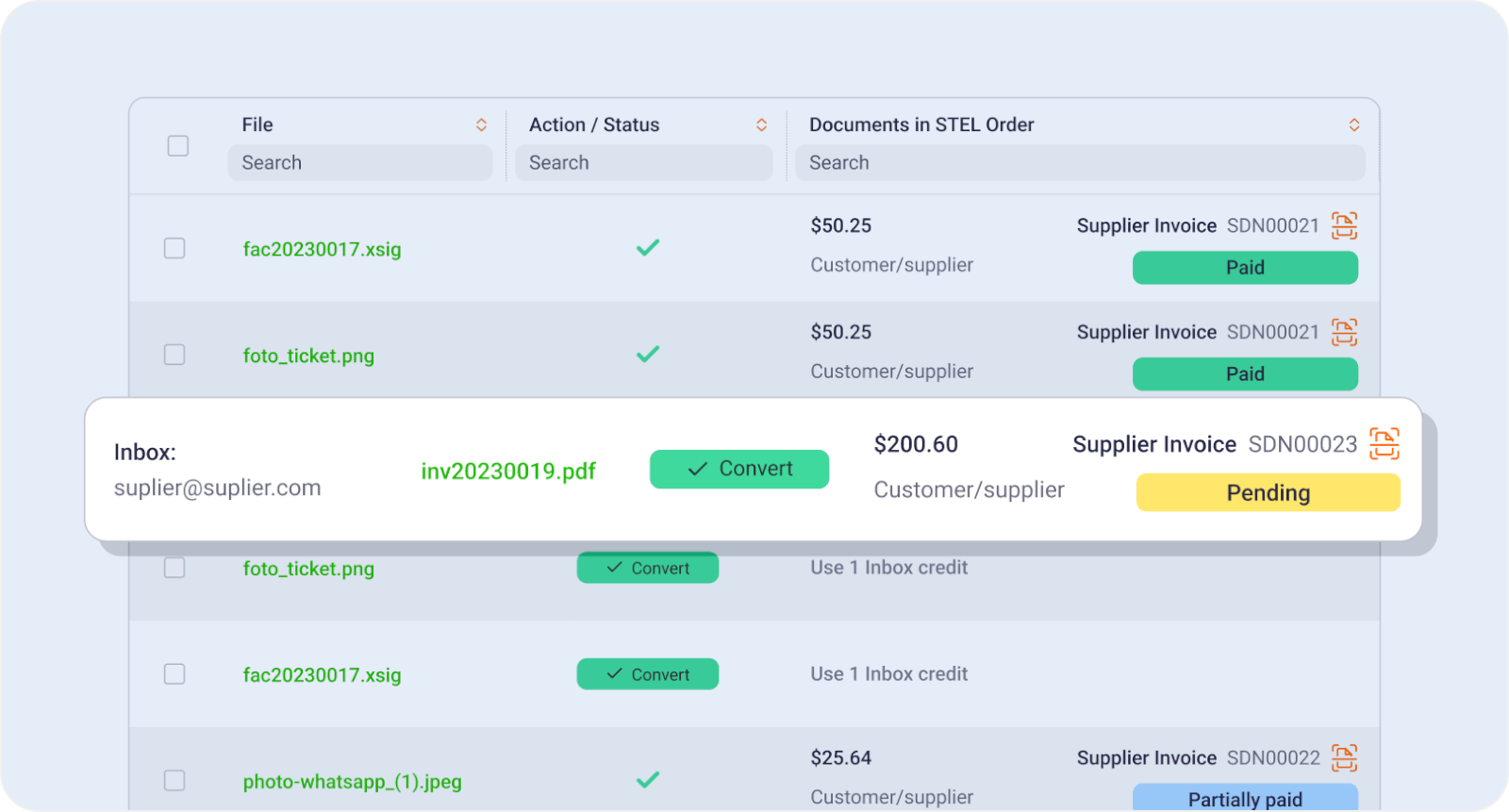Click the yellow Pending status badge
1509x812 pixels.
tap(1268, 492)
